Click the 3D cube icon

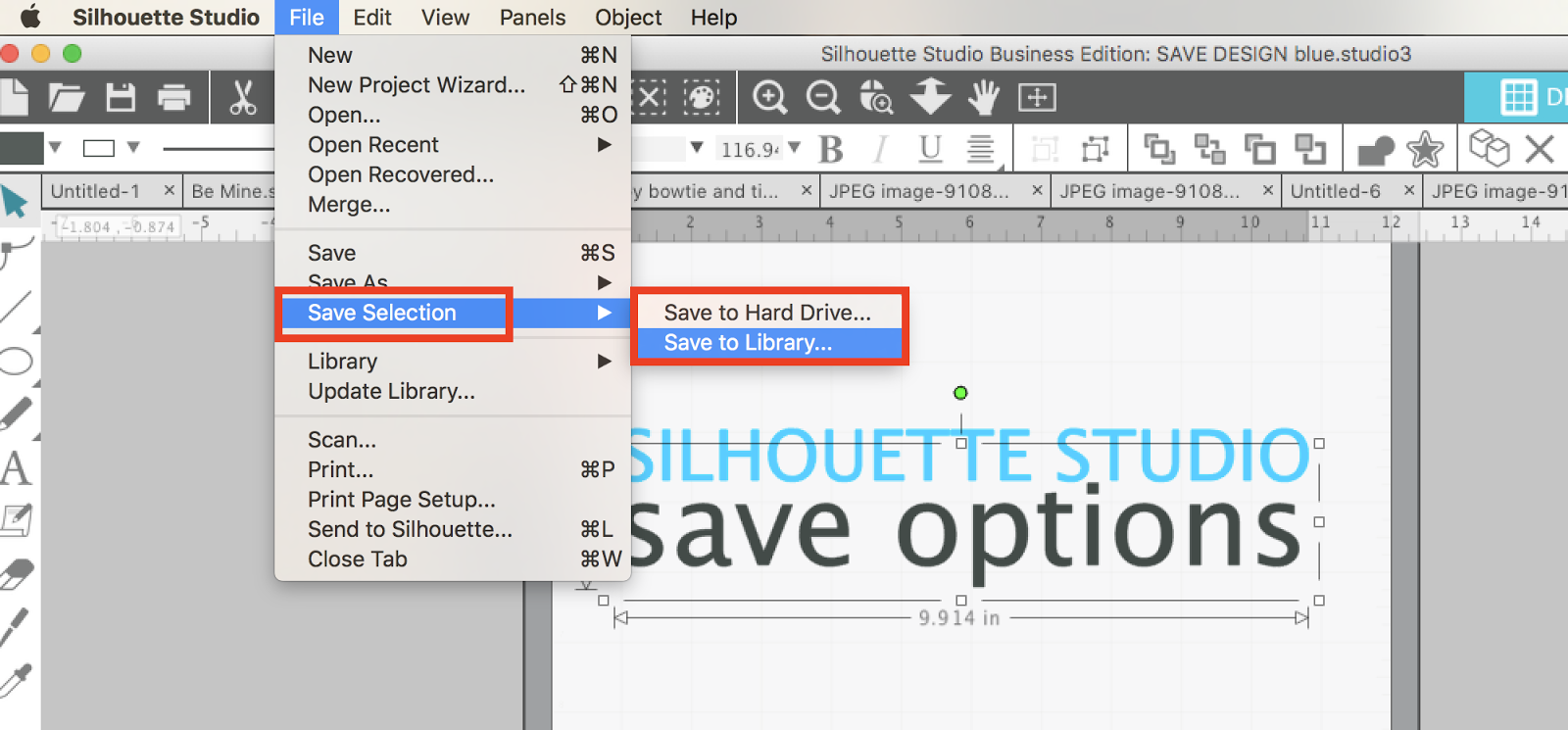[x=1490, y=149]
